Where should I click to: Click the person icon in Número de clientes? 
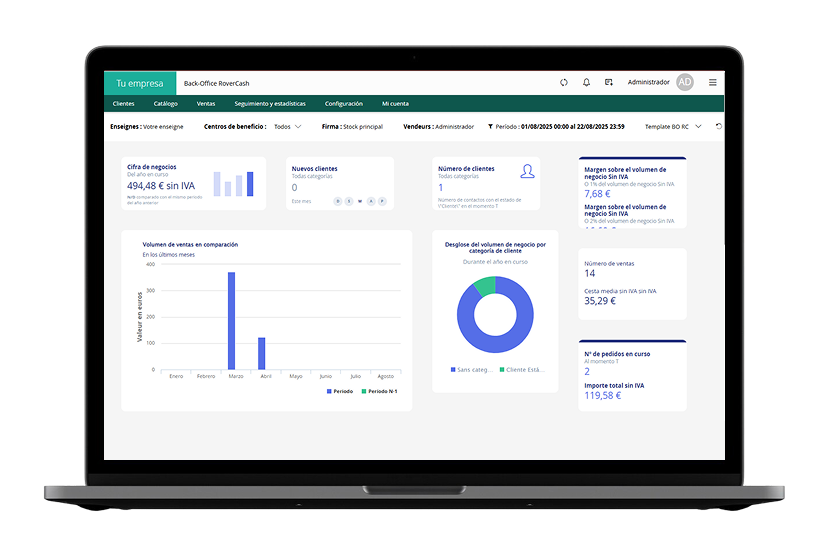pyautogui.click(x=527, y=171)
